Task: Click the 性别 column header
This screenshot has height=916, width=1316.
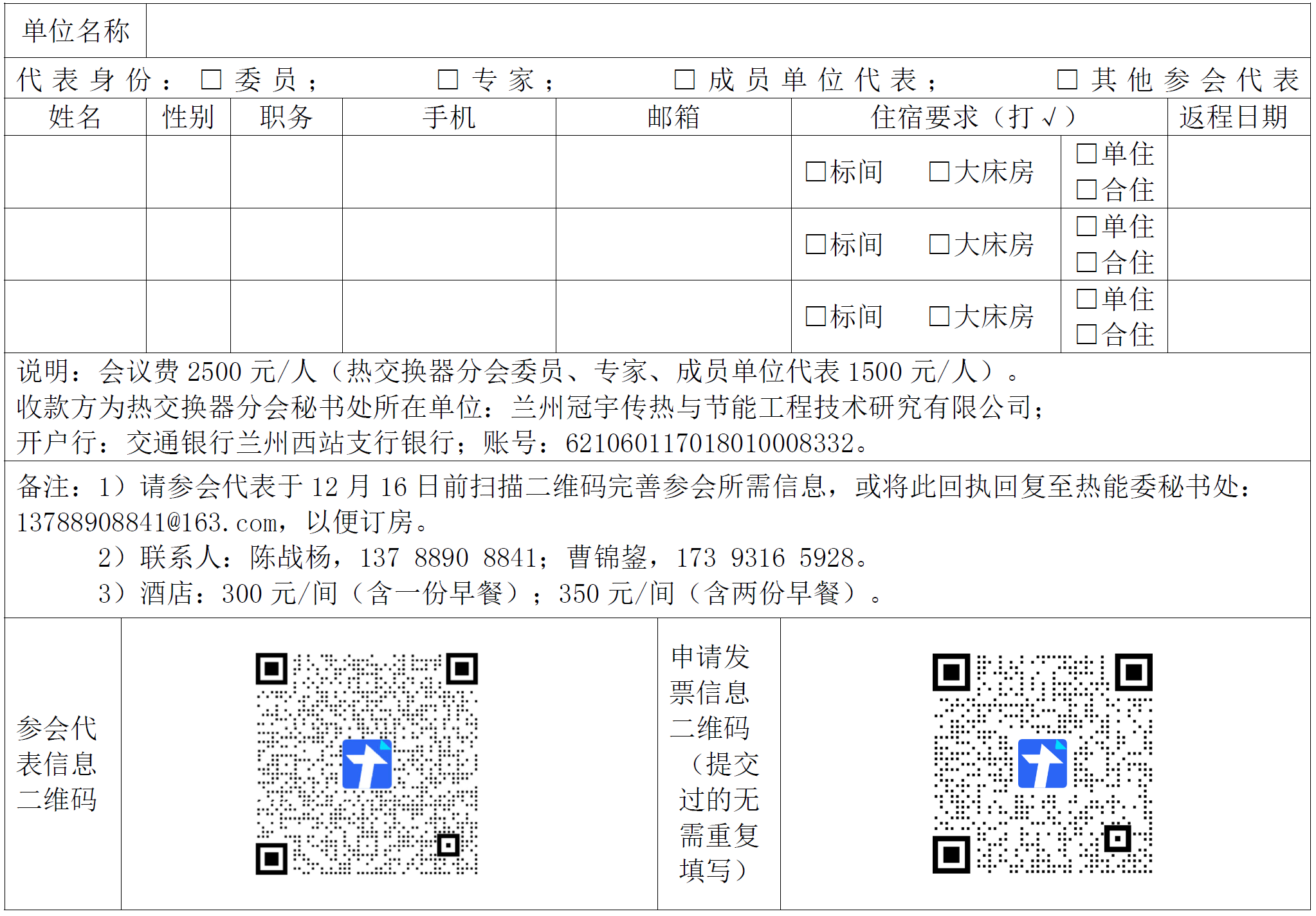Action: 188,117
